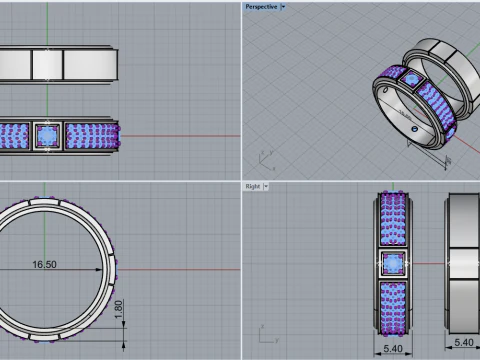Image resolution: width=480 pixels, height=360 pixels.
Task: Select the 16.50 diameter dimension text
Action: [x=44, y=264]
